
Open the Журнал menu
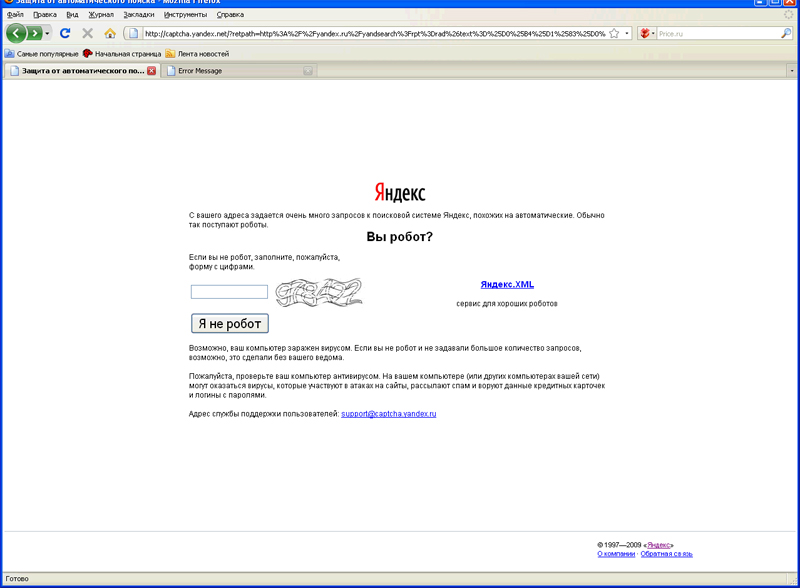point(101,14)
